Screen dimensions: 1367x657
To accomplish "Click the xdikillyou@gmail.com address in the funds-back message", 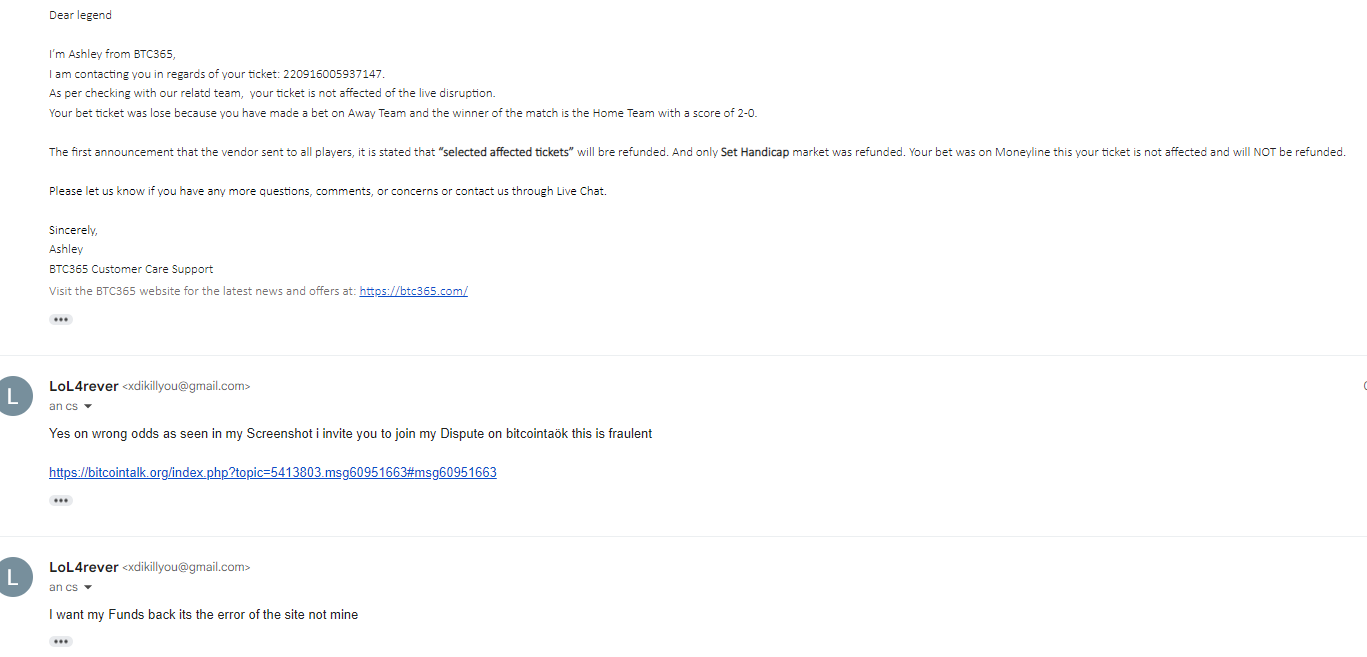I will point(186,567).
